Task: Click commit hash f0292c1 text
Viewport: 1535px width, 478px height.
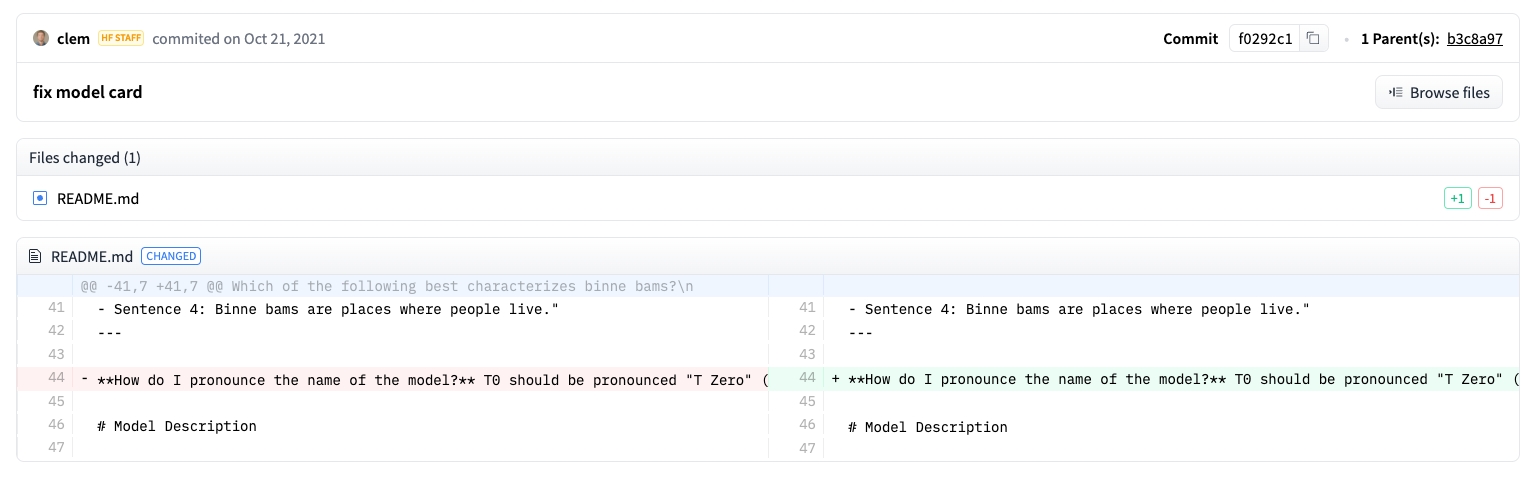Action: coord(1265,39)
